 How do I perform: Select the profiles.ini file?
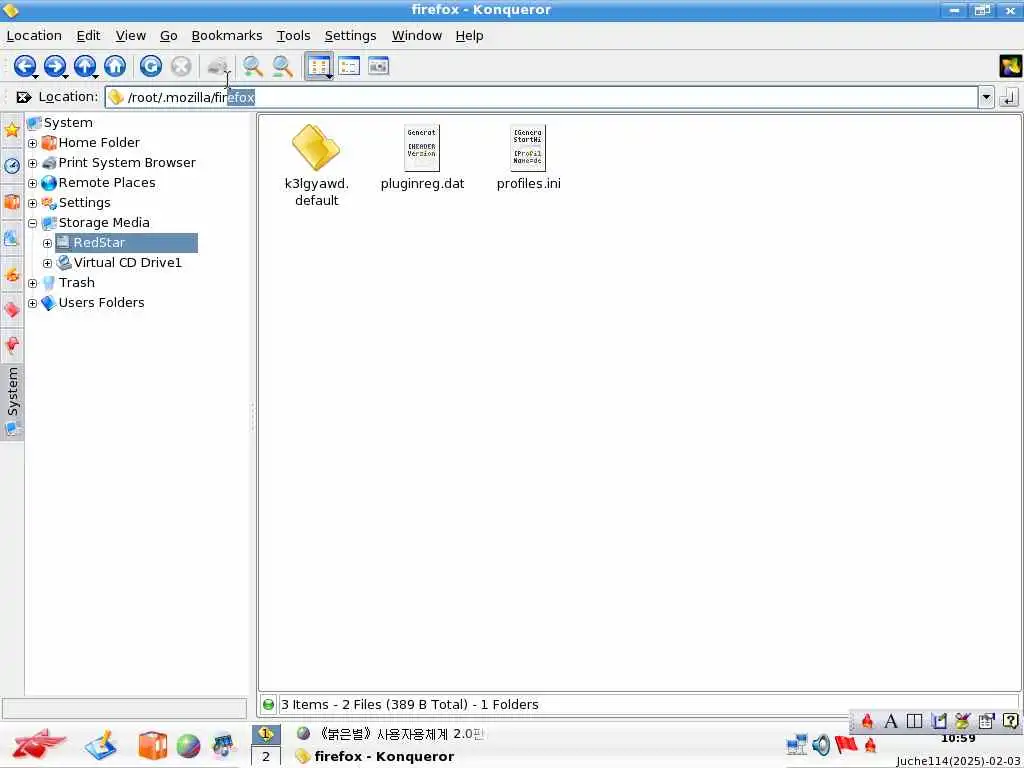click(528, 157)
